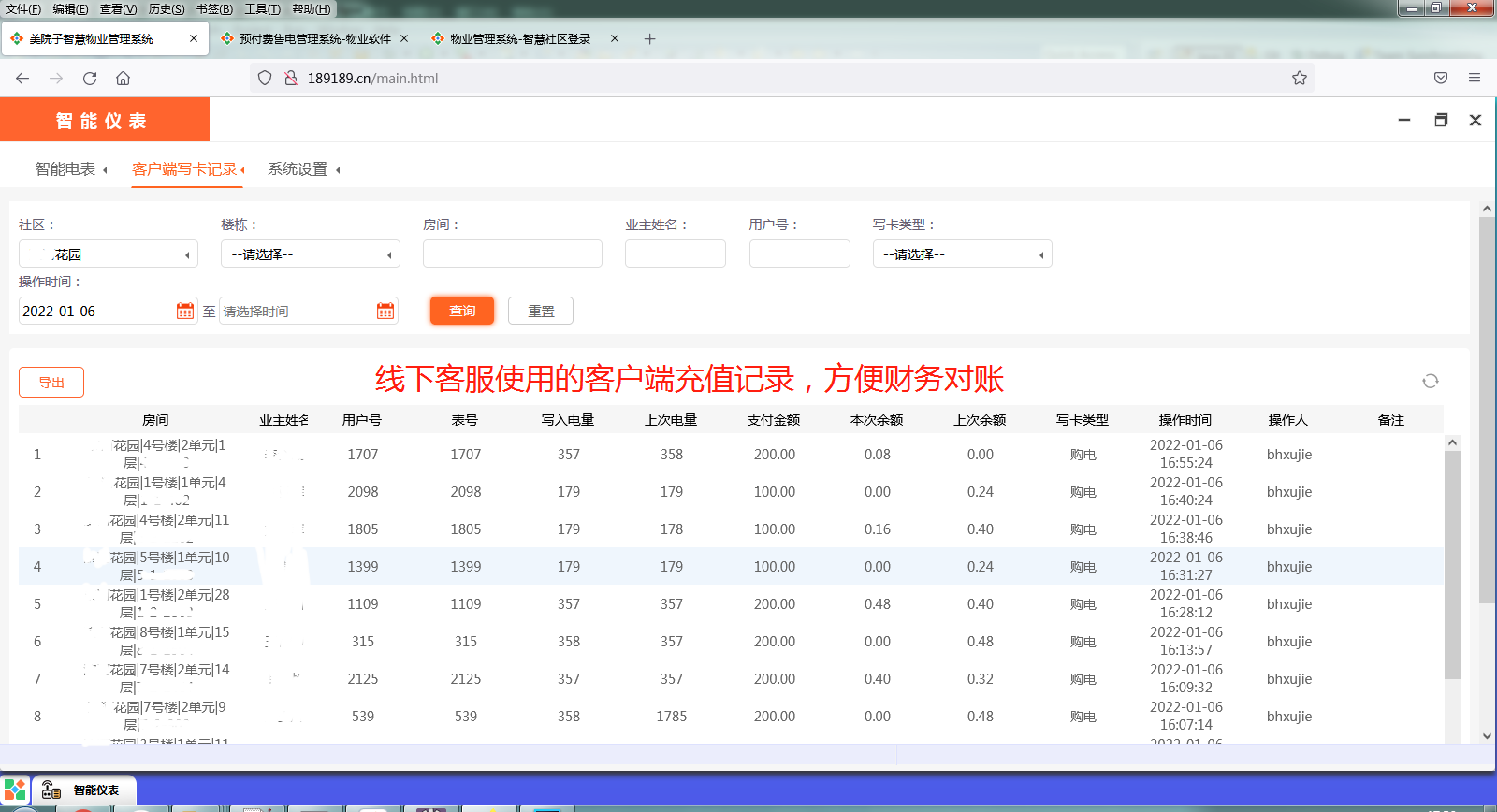Click the table vertical scrollbar thumb
The width and height of the screenshot is (1497, 812).
1452,565
